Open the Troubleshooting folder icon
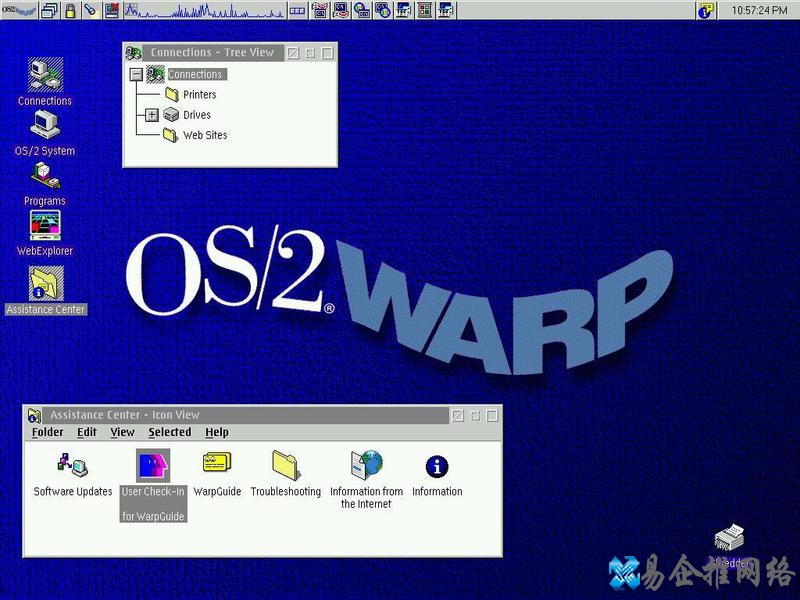Viewport: 800px width, 600px height. pos(286,466)
